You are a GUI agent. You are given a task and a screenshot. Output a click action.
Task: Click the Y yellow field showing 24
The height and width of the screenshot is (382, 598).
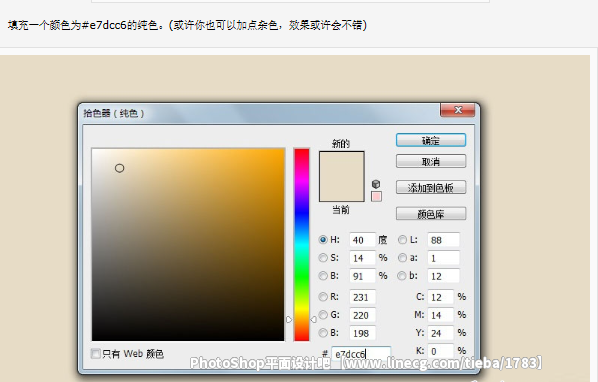pos(440,333)
